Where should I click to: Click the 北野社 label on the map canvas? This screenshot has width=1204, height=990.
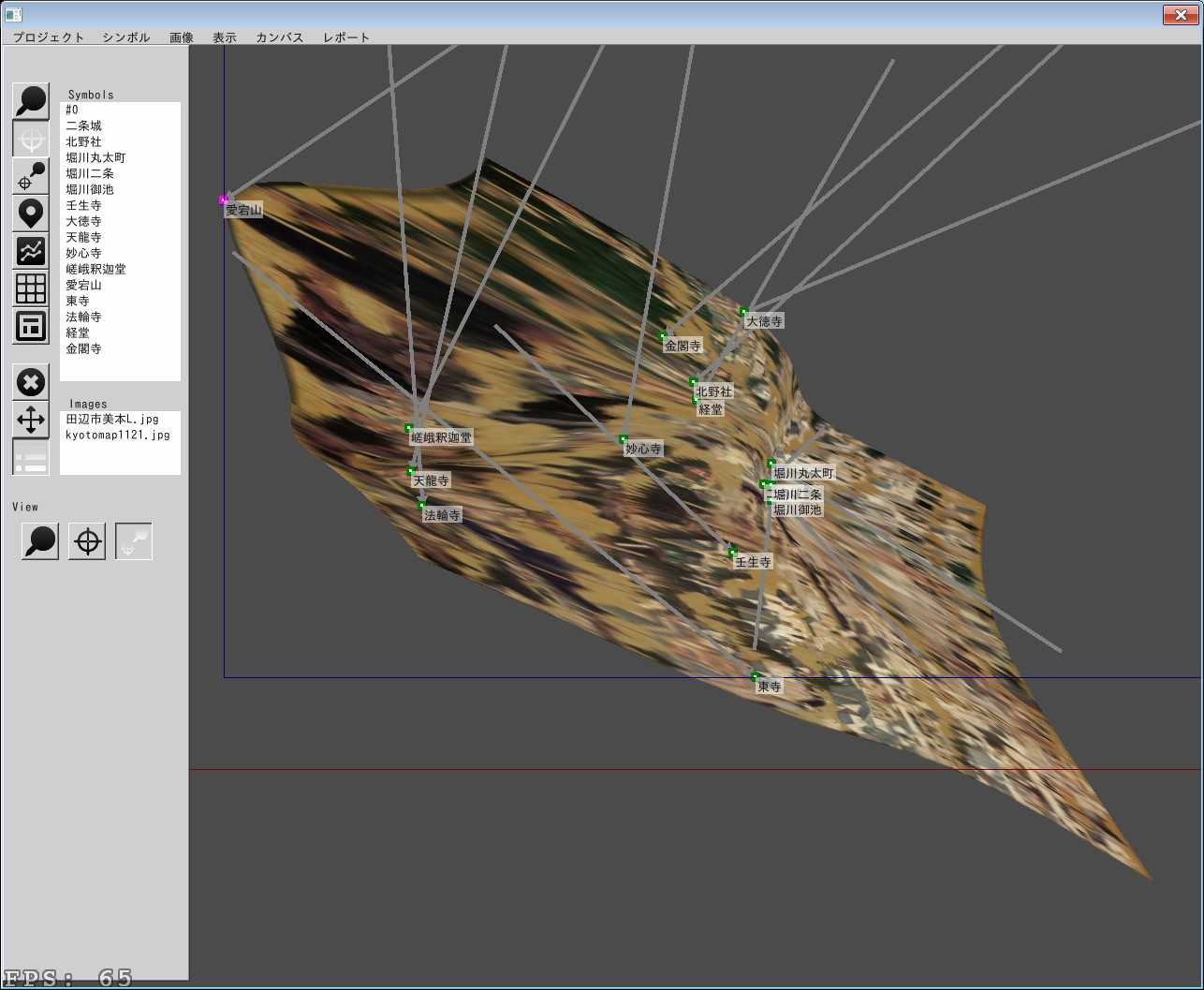click(713, 392)
